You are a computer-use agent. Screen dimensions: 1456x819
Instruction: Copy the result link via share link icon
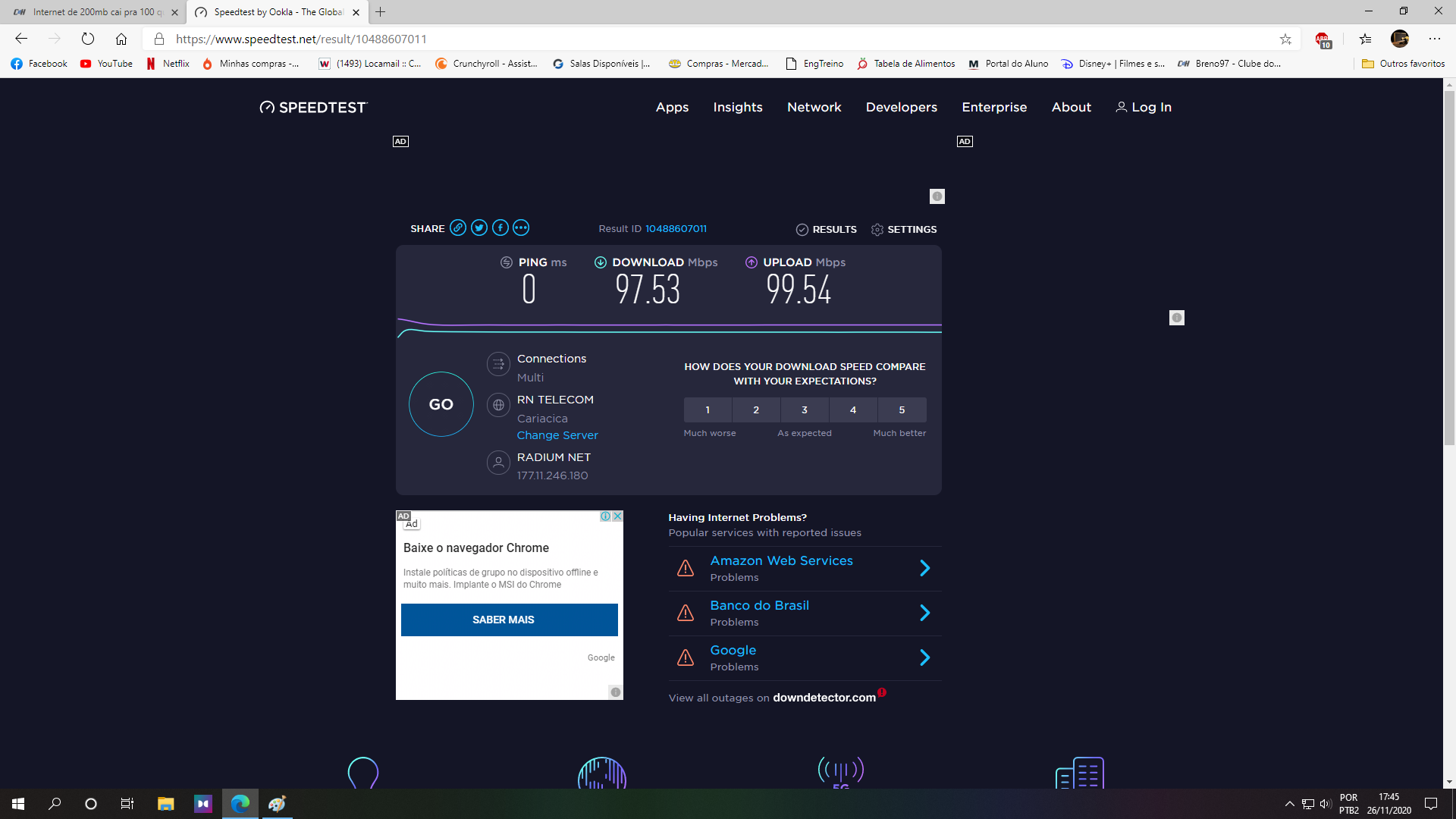(458, 227)
